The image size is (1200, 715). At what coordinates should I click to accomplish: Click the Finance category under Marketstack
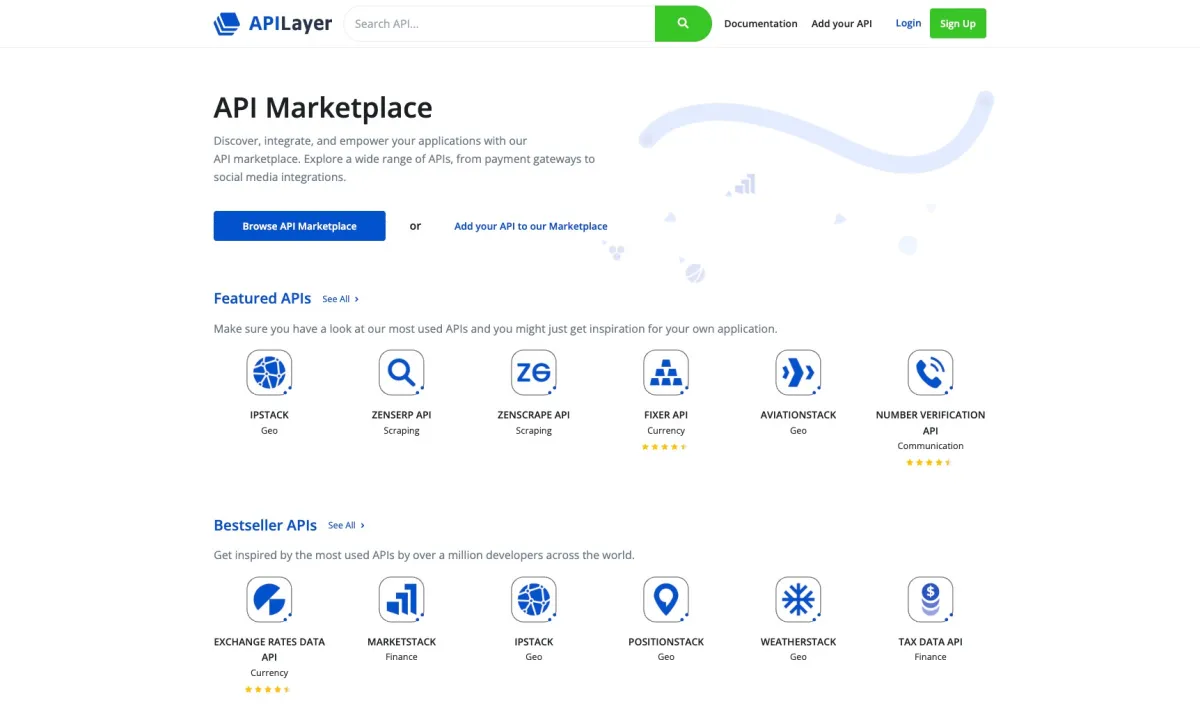[x=401, y=657]
